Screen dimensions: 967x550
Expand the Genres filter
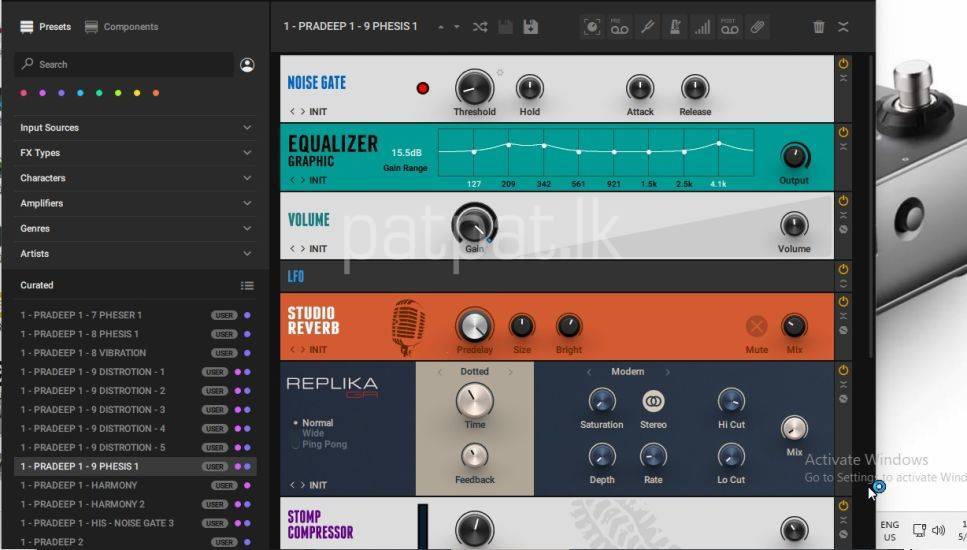coord(135,229)
